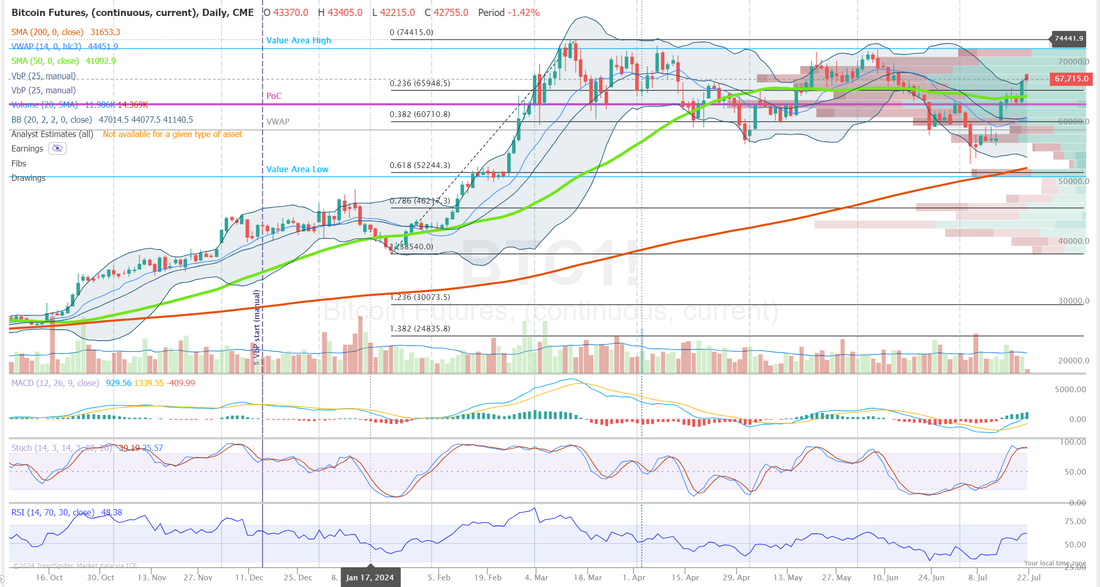This screenshot has width=1100, height=587.
Task: Click the Analyst Estimates (all) legend entry
Action: point(52,134)
